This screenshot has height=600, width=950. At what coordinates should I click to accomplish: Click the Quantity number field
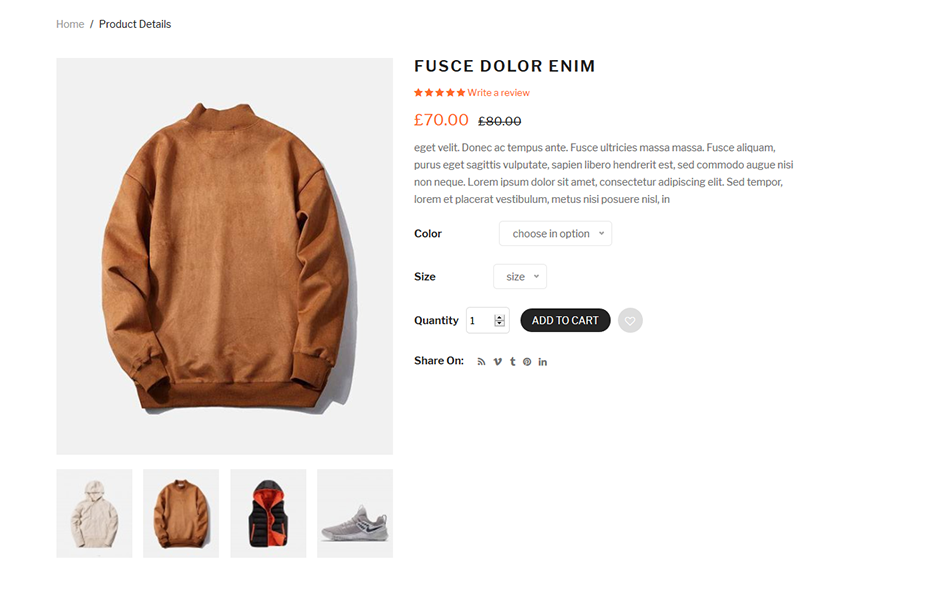(x=479, y=321)
